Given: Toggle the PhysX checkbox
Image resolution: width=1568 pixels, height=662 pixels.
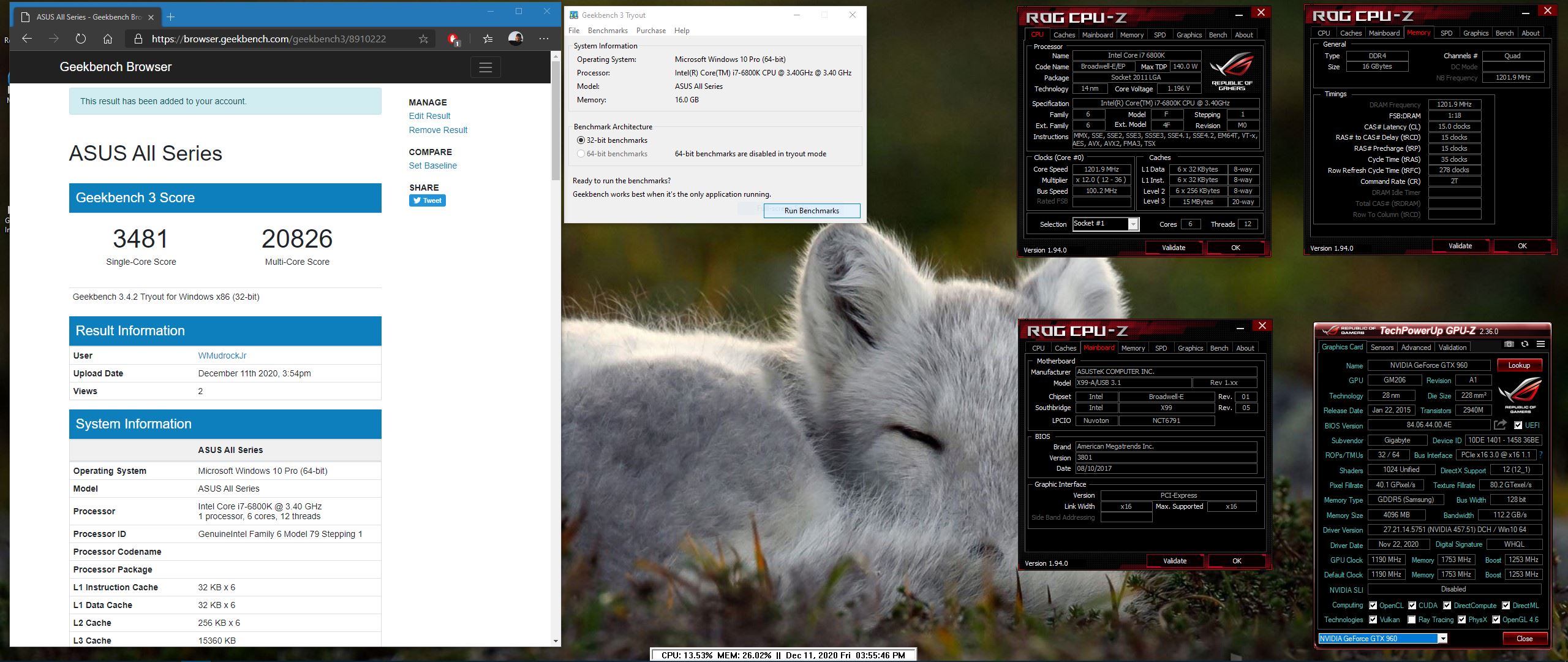Looking at the screenshot, I should [x=1461, y=620].
